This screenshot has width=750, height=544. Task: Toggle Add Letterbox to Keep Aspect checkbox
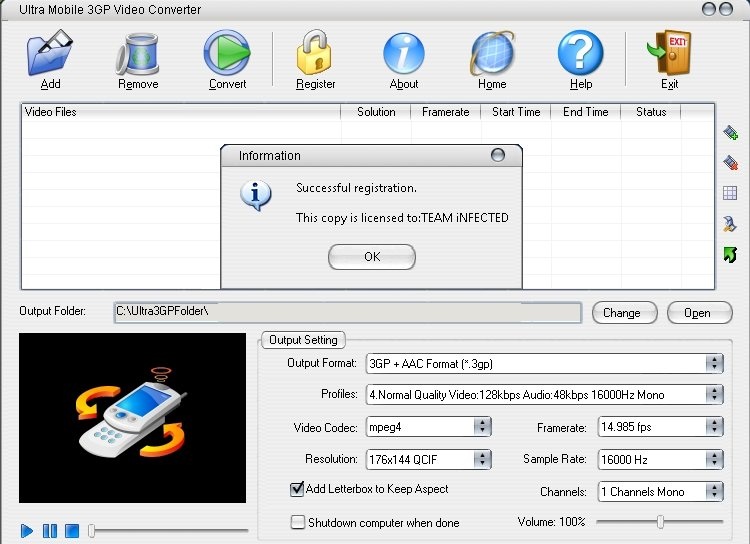tap(297, 489)
